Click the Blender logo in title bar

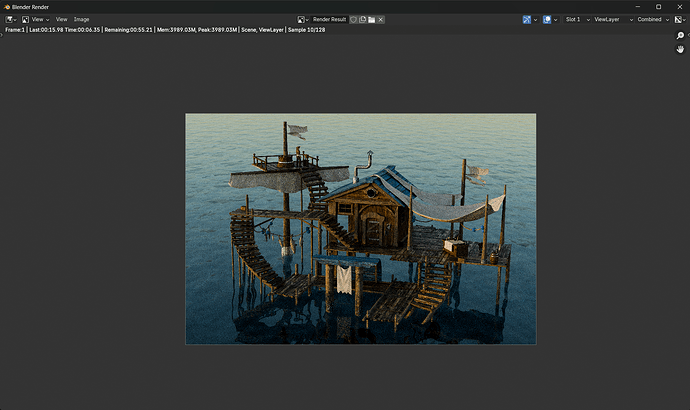point(7,7)
